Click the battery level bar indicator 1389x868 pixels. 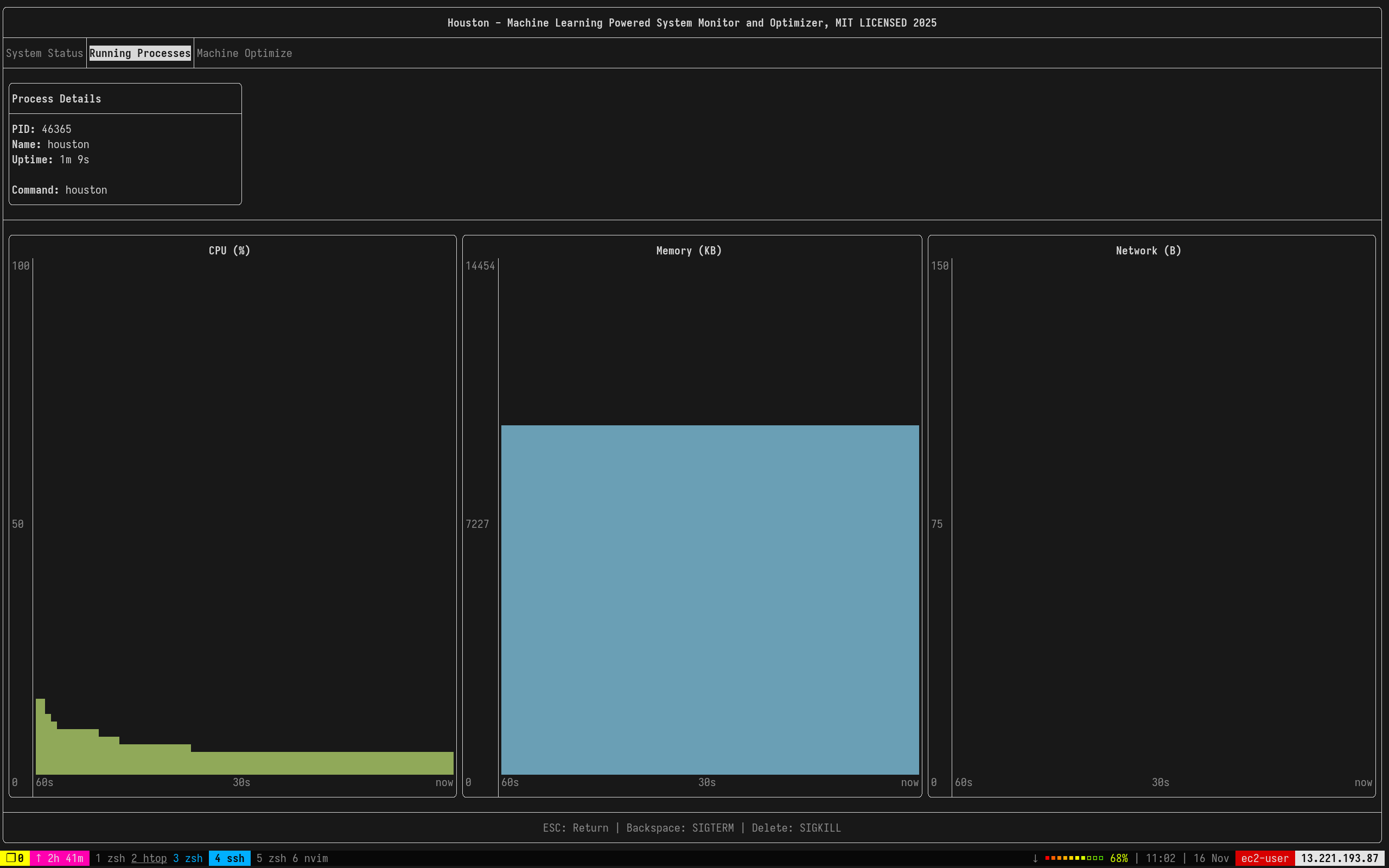click(x=1073, y=858)
